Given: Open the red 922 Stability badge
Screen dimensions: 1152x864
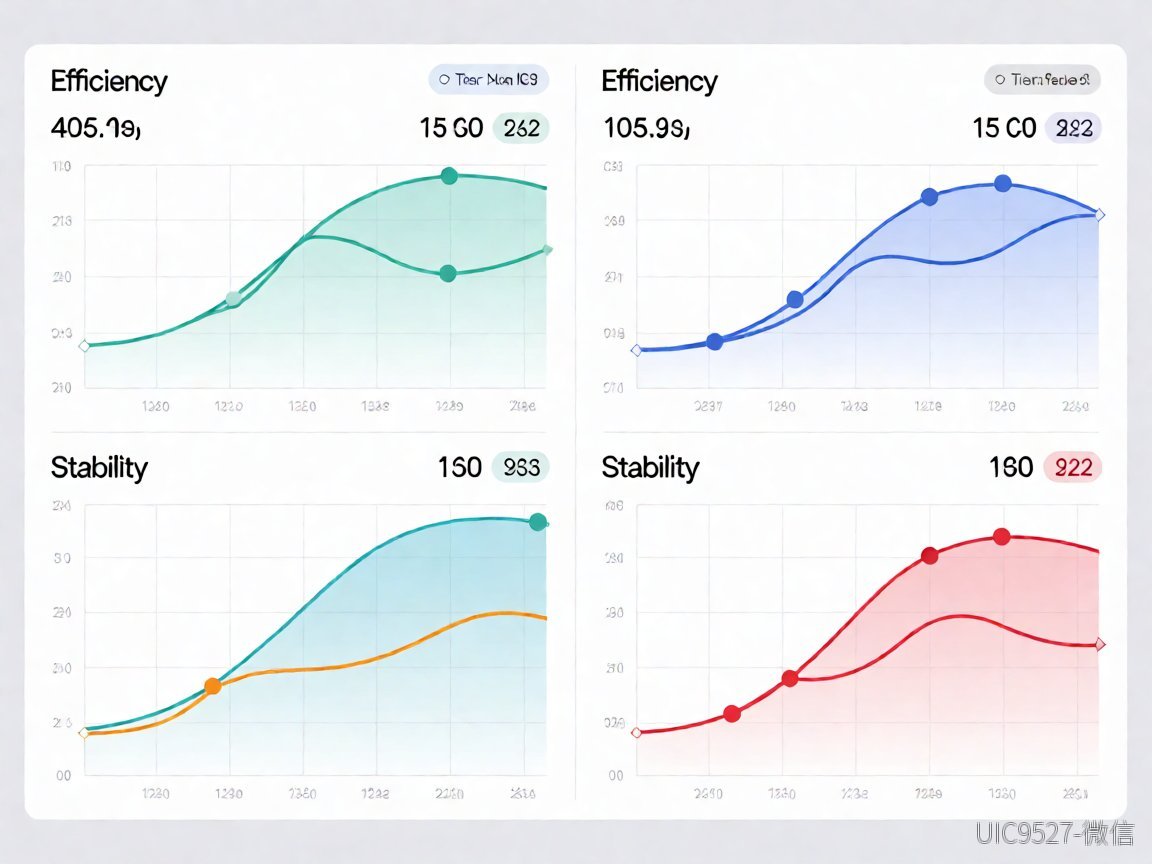Looking at the screenshot, I should point(1073,467).
